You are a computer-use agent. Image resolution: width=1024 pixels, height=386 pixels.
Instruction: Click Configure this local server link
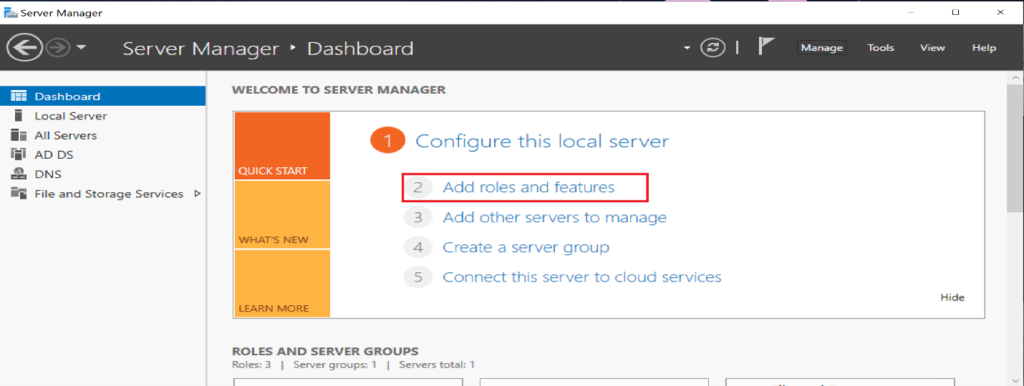pos(542,141)
